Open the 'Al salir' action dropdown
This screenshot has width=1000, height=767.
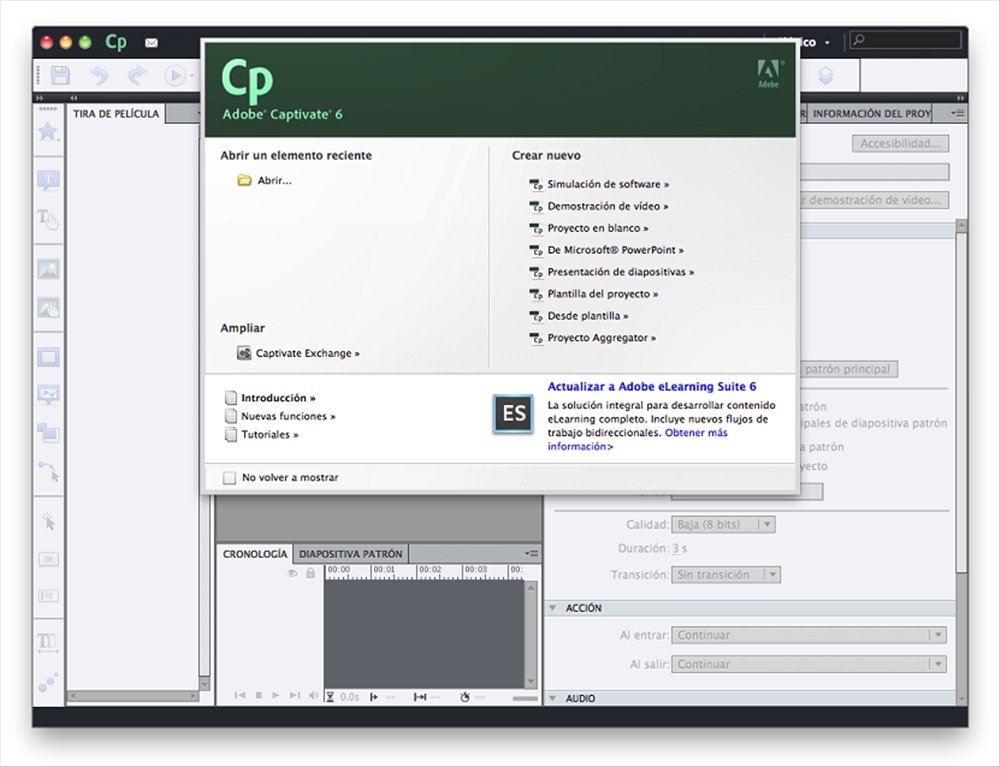click(809, 664)
